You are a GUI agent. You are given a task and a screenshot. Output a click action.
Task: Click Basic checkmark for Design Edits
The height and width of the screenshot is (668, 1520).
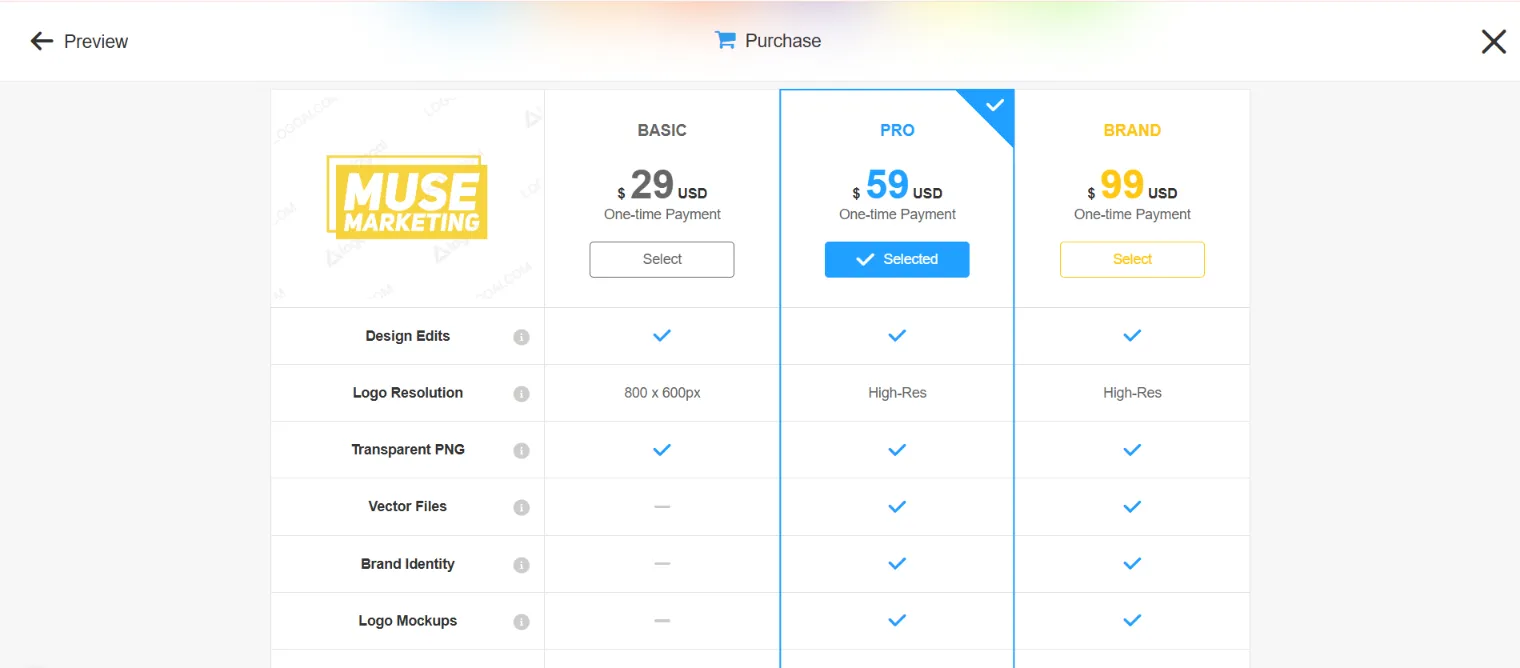click(662, 336)
